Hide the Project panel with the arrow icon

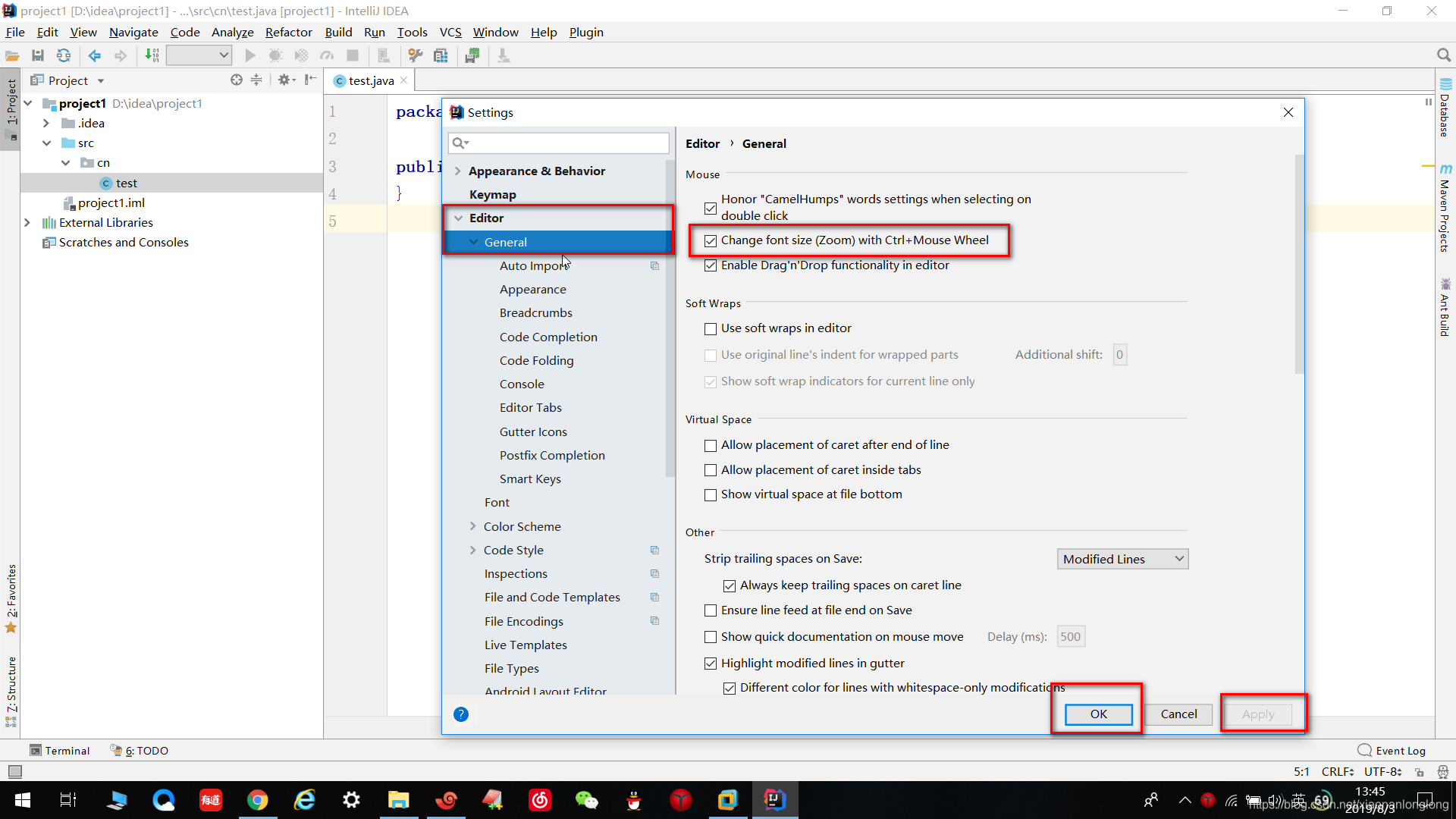pos(310,80)
